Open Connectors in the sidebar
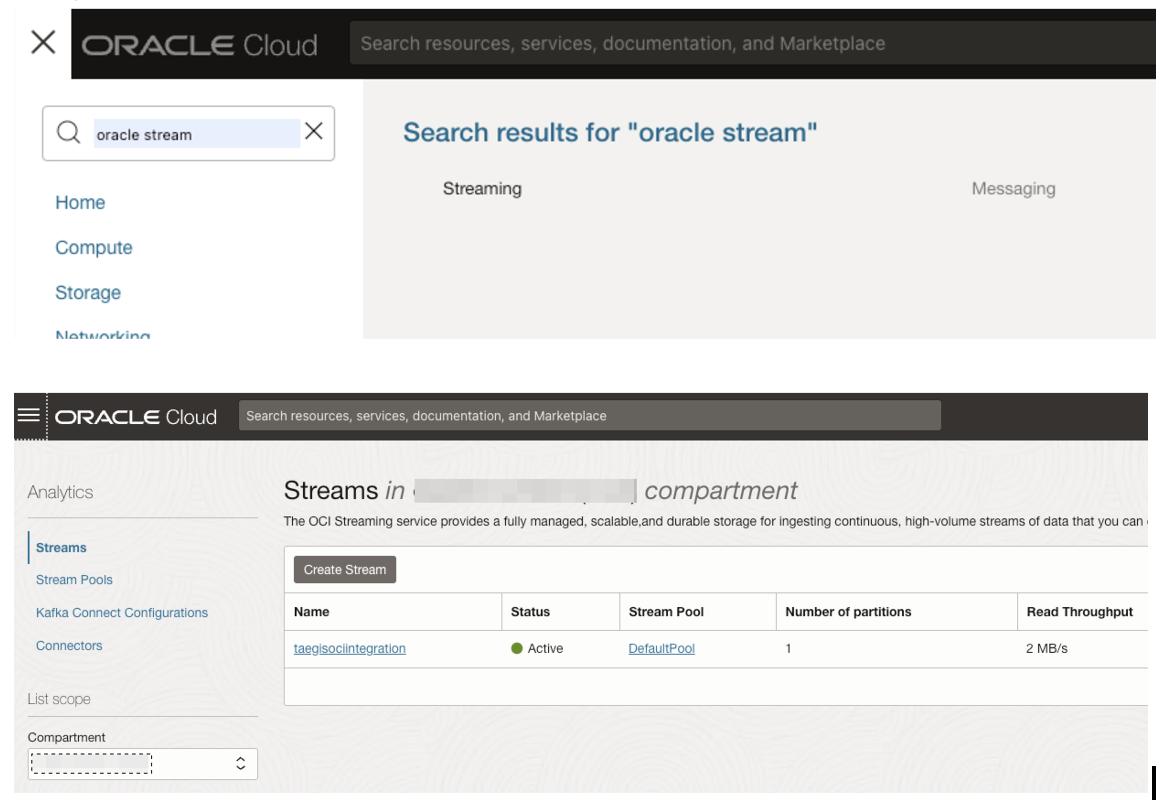The width and height of the screenshot is (1162, 802). click(x=69, y=646)
